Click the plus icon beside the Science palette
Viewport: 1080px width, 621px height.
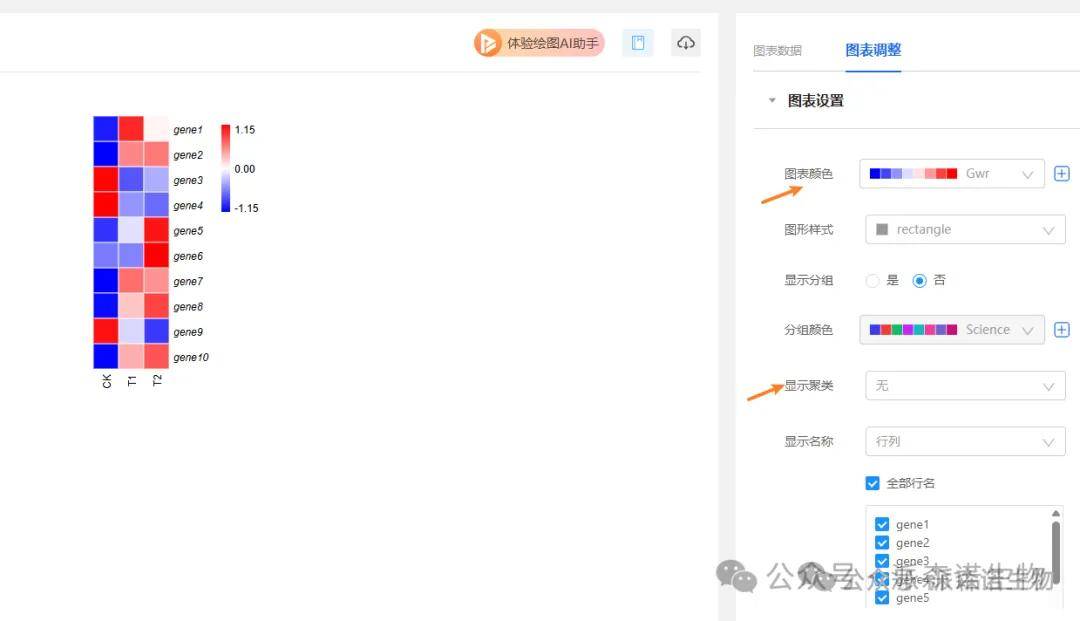(1062, 330)
